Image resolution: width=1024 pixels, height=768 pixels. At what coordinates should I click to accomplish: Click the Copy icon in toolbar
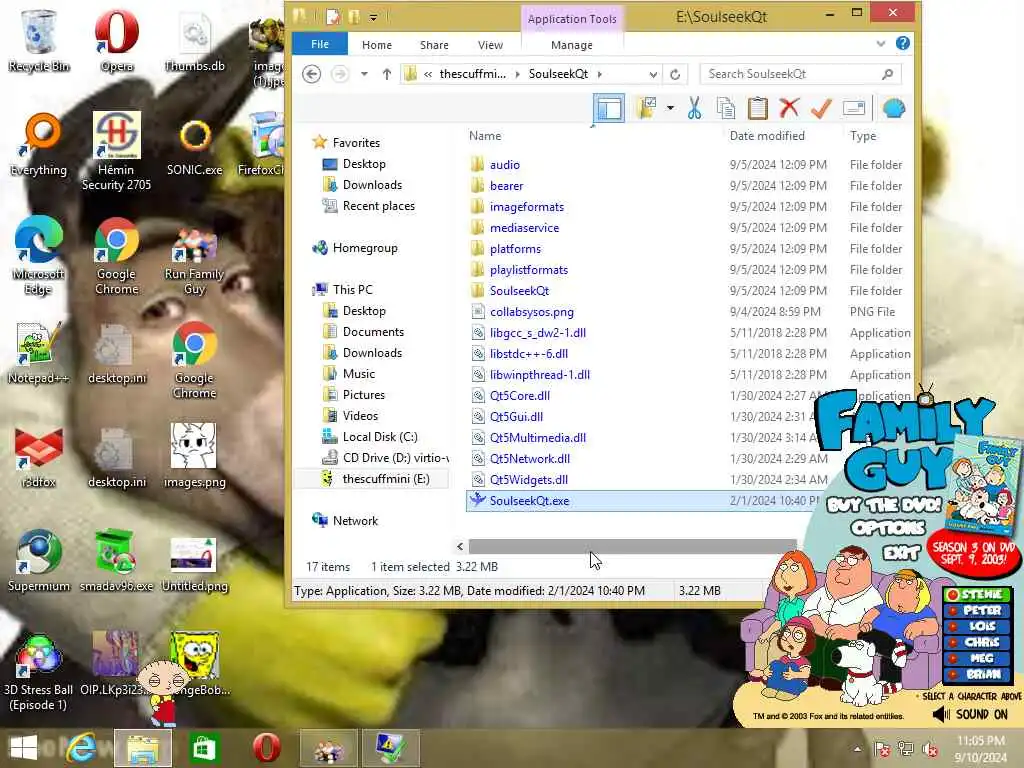pyautogui.click(x=726, y=108)
